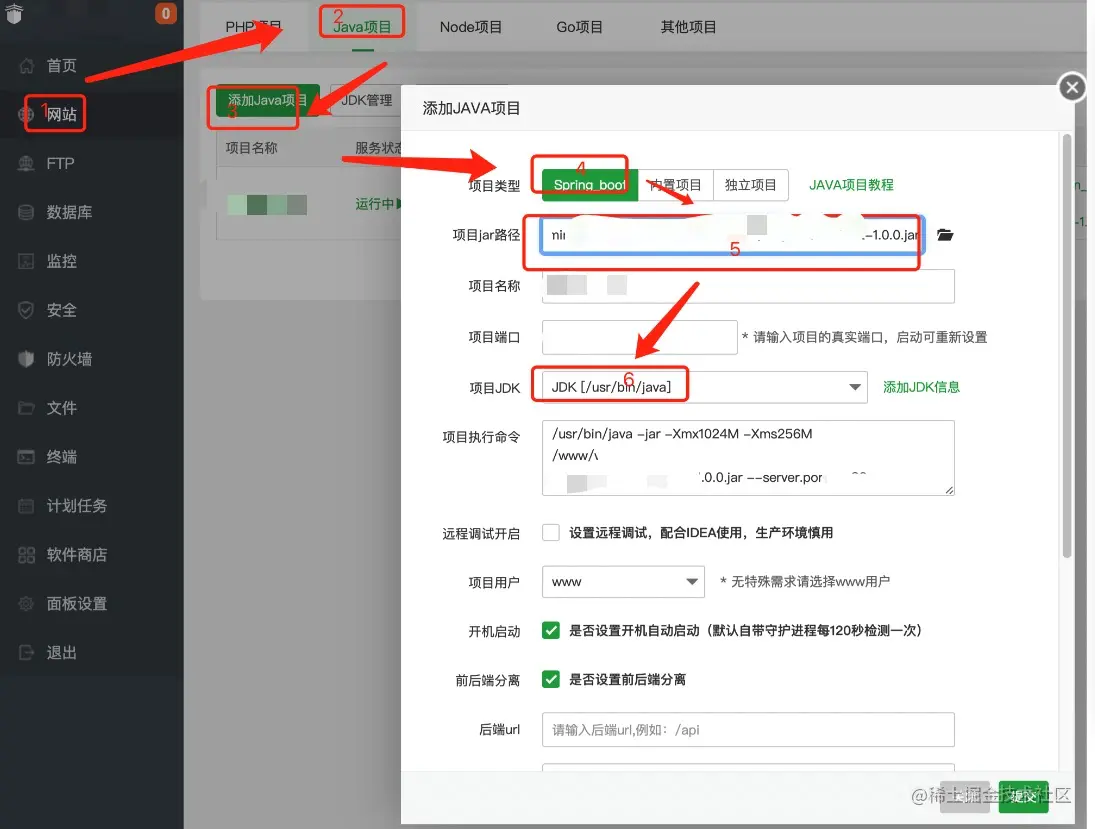Open 网站 in the sidebar
1095x829 pixels.
point(61,115)
